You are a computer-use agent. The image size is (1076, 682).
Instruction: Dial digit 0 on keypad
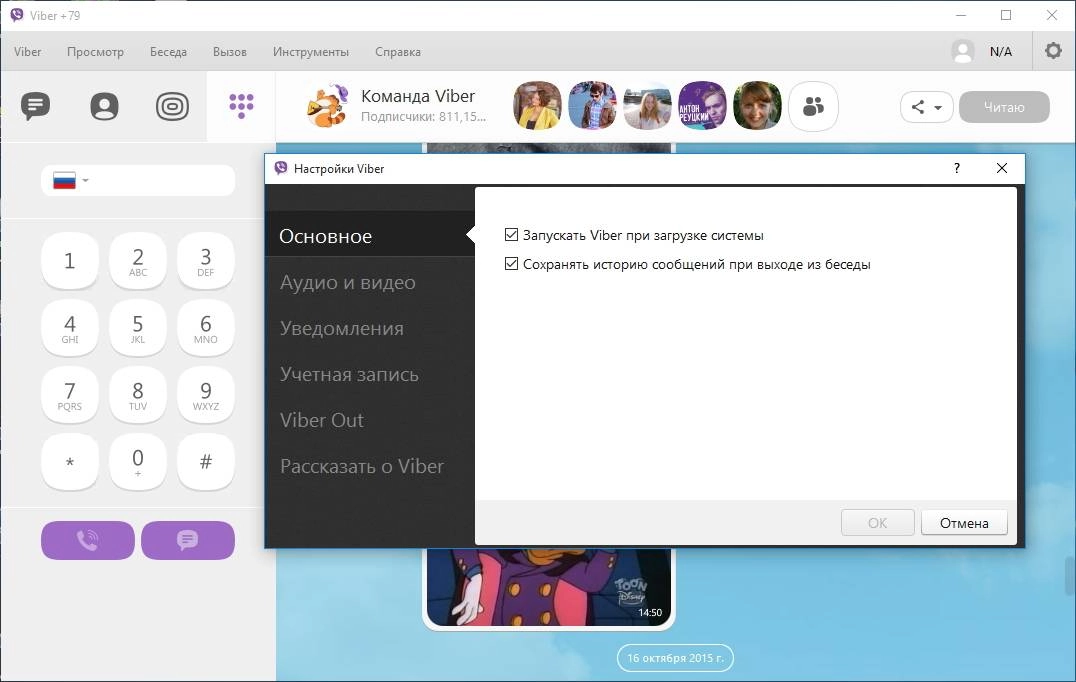[138, 462]
